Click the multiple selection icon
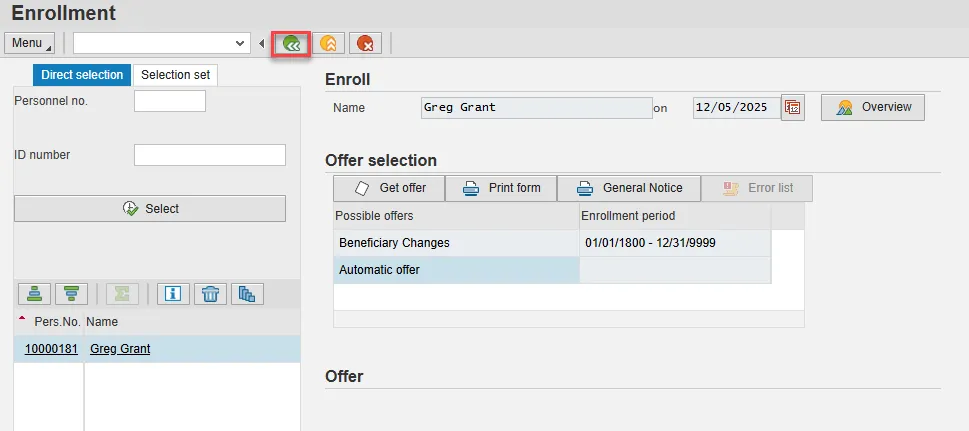This screenshot has width=969, height=431. (247, 293)
